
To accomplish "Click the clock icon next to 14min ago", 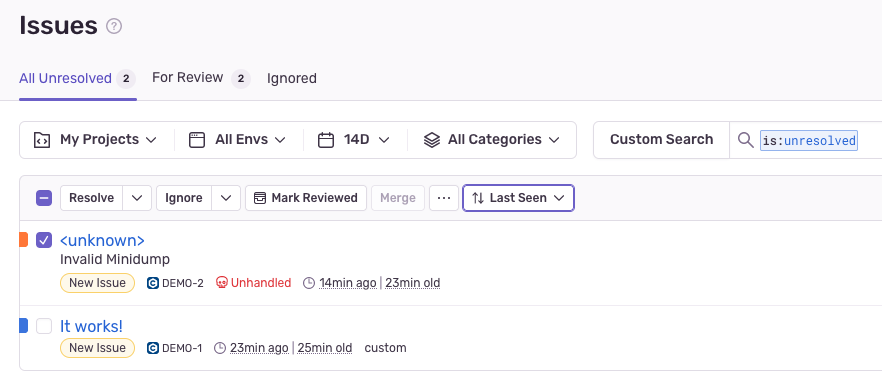I will click(309, 283).
